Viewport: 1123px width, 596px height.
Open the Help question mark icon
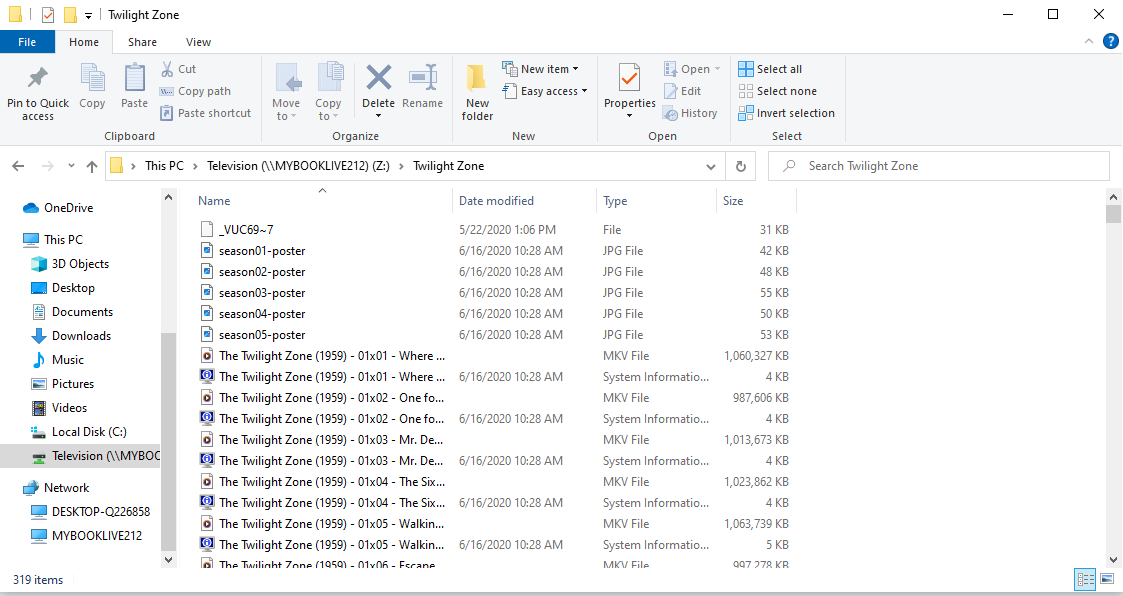[x=1110, y=41]
